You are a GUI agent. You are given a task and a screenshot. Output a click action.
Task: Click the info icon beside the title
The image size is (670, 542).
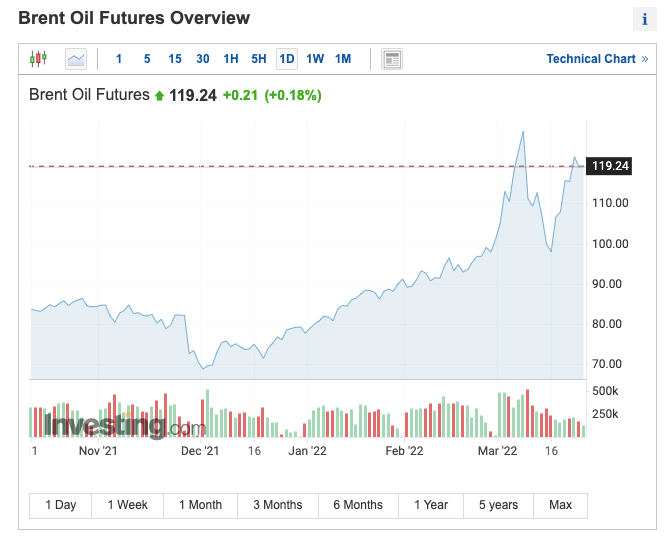tap(644, 20)
